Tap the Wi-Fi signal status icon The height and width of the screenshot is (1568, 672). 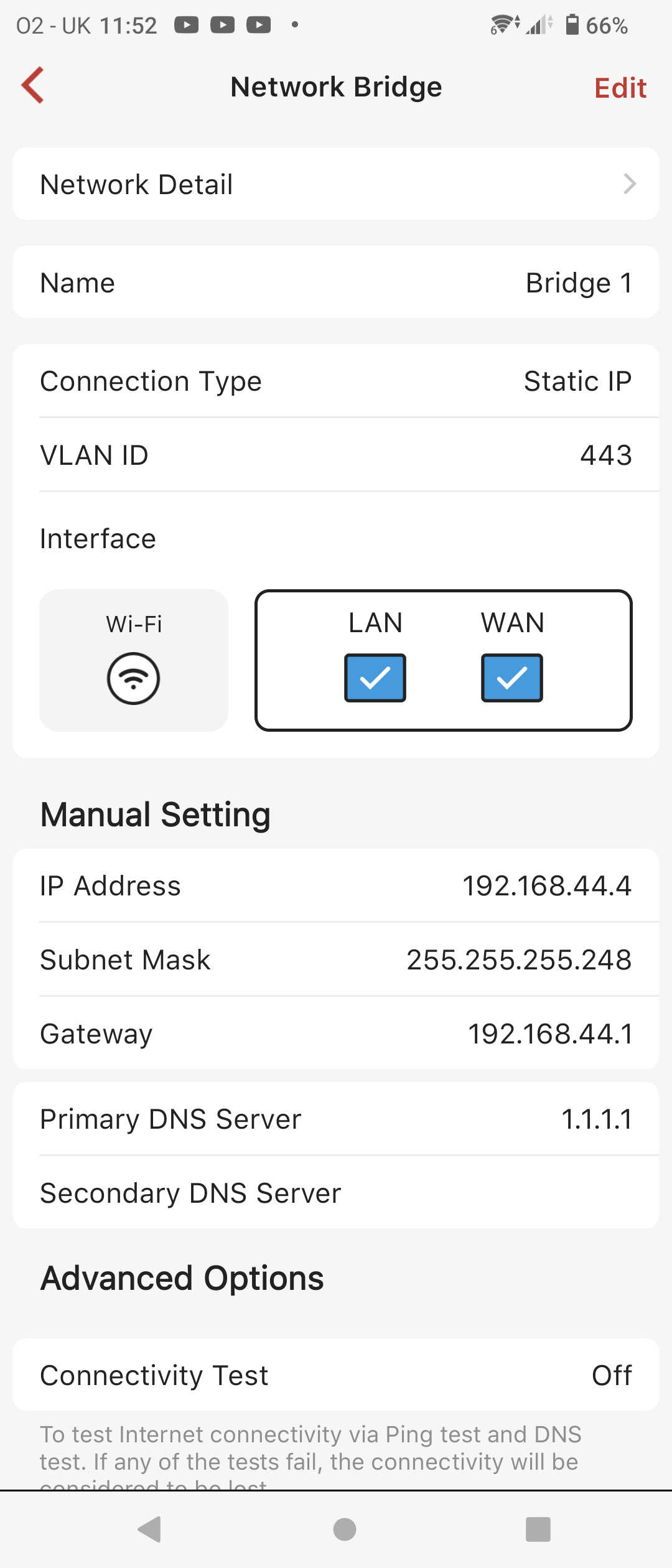tap(505, 25)
